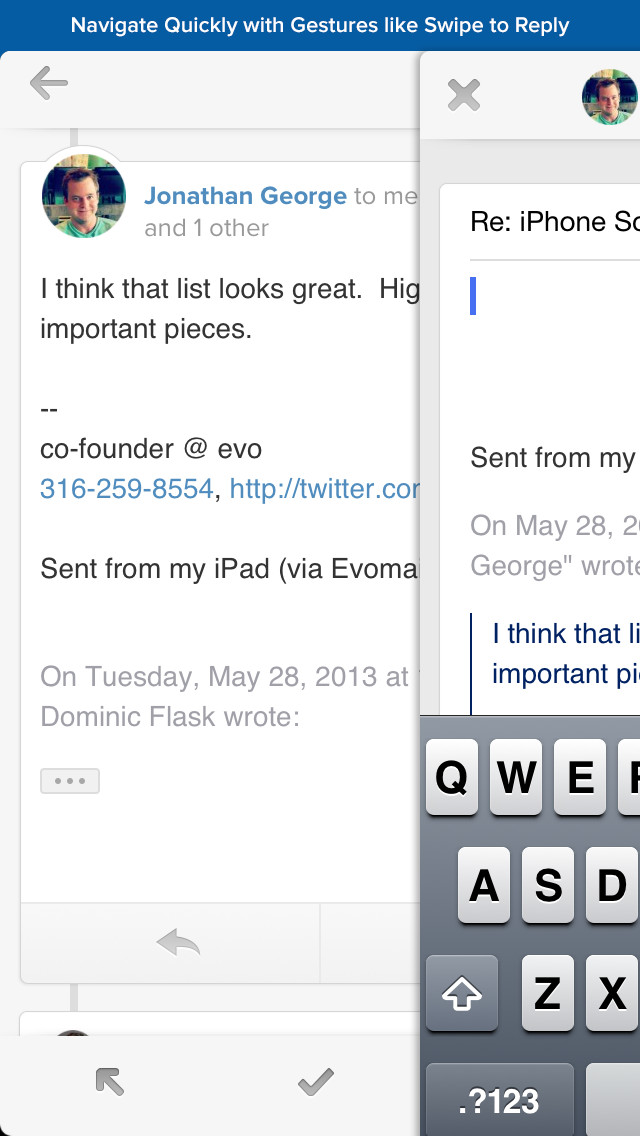Tap Jonathan George's avatar in message
The width and height of the screenshot is (640, 1136).
(x=83, y=196)
